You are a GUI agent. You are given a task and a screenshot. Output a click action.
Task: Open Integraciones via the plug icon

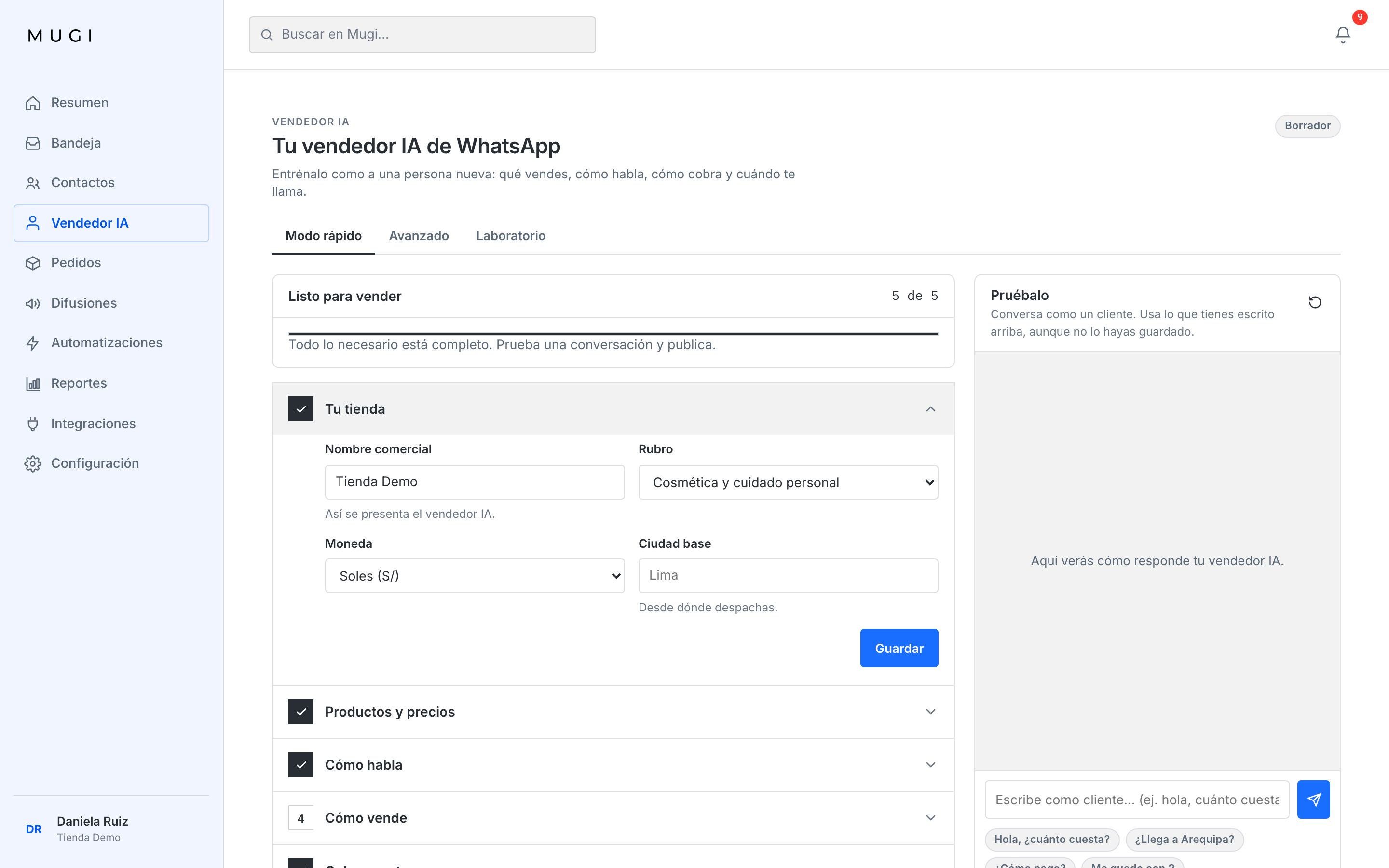point(33,424)
